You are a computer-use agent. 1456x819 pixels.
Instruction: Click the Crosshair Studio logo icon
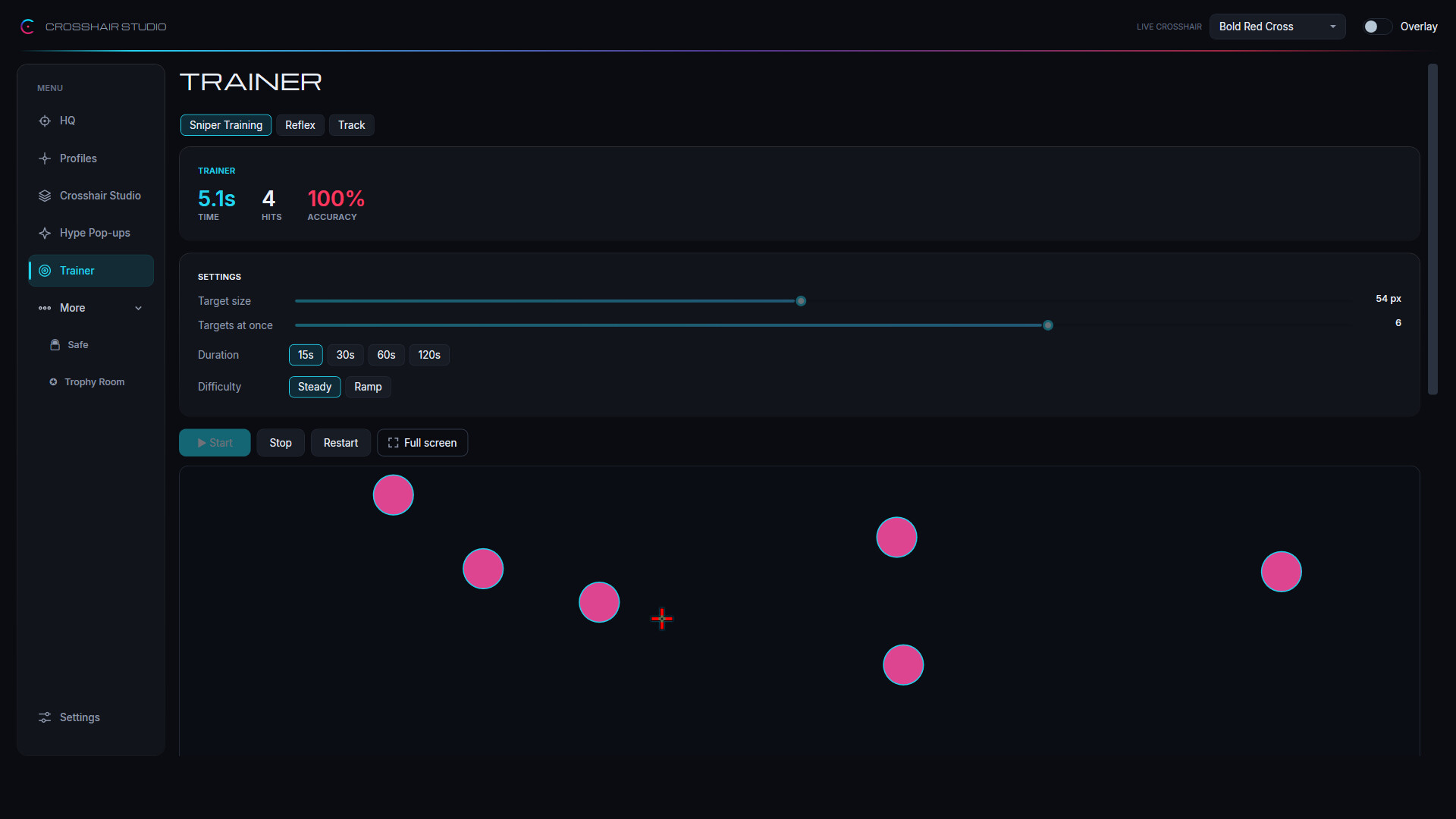[x=27, y=27]
